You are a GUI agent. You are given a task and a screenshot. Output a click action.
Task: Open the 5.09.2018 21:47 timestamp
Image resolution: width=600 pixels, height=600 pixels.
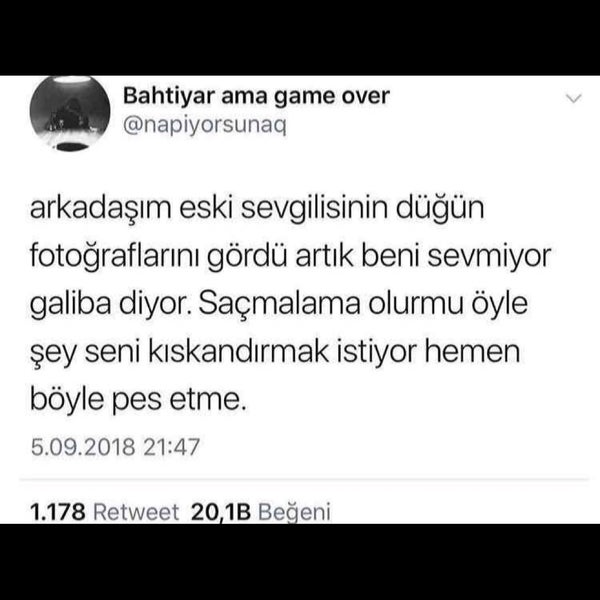pos(115,447)
